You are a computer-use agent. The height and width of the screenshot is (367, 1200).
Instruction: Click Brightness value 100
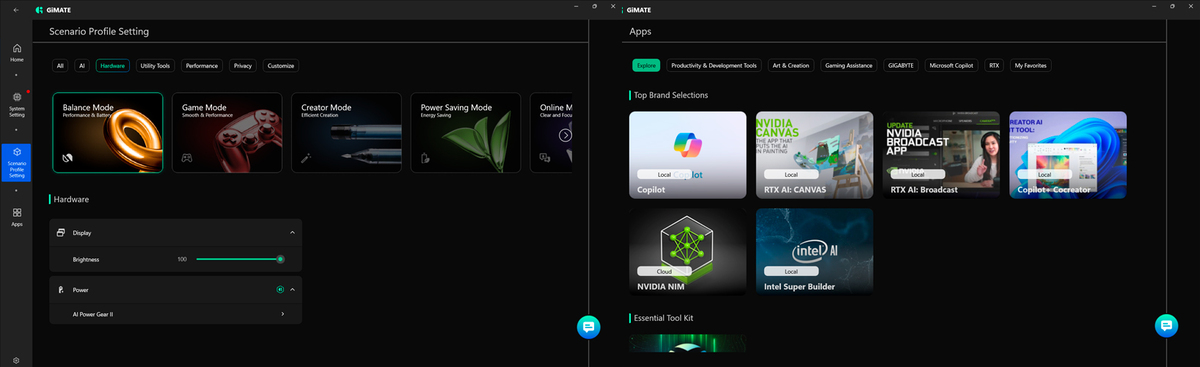click(182, 259)
